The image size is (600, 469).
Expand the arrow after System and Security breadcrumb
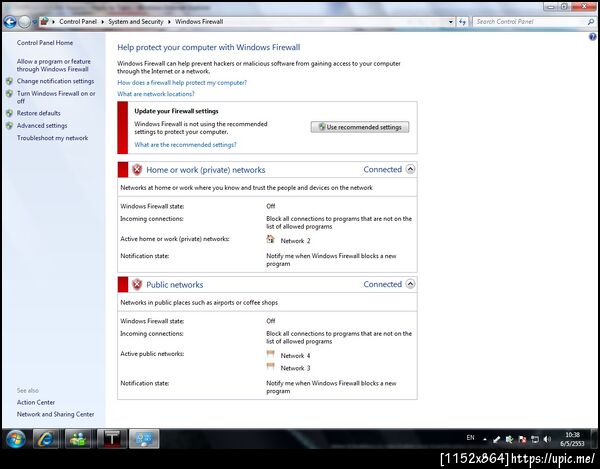point(169,22)
